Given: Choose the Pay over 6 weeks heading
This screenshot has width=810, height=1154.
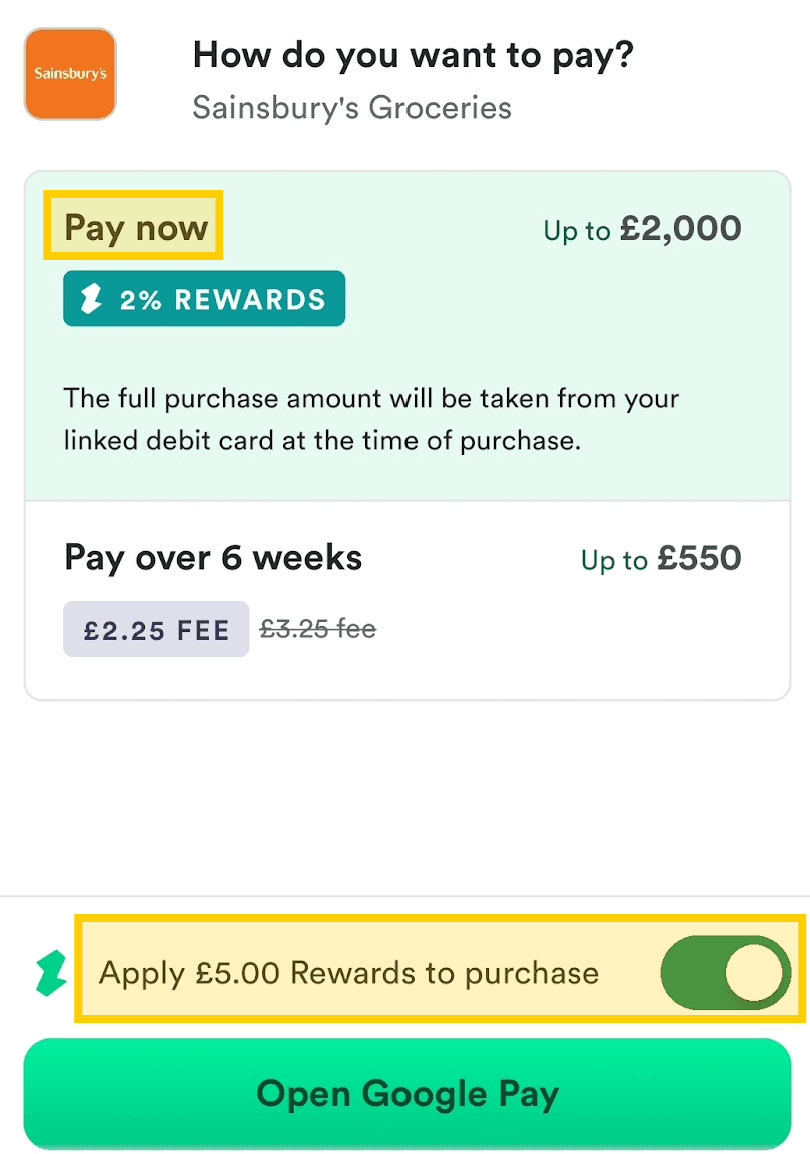Looking at the screenshot, I should point(213,558).
